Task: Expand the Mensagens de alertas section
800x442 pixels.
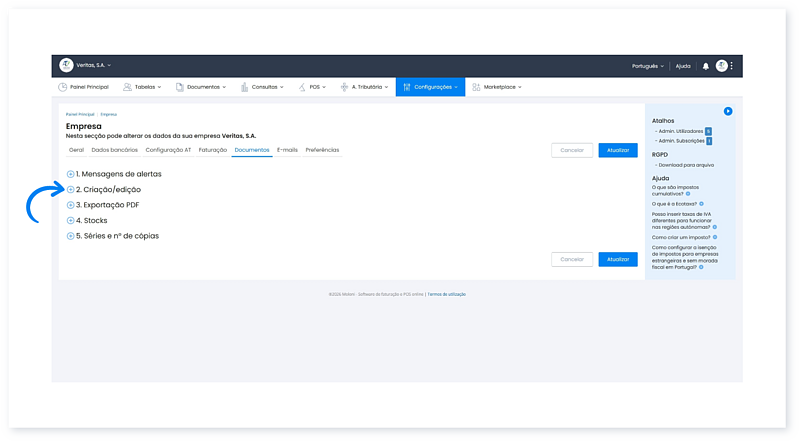Action: (71, 174)
